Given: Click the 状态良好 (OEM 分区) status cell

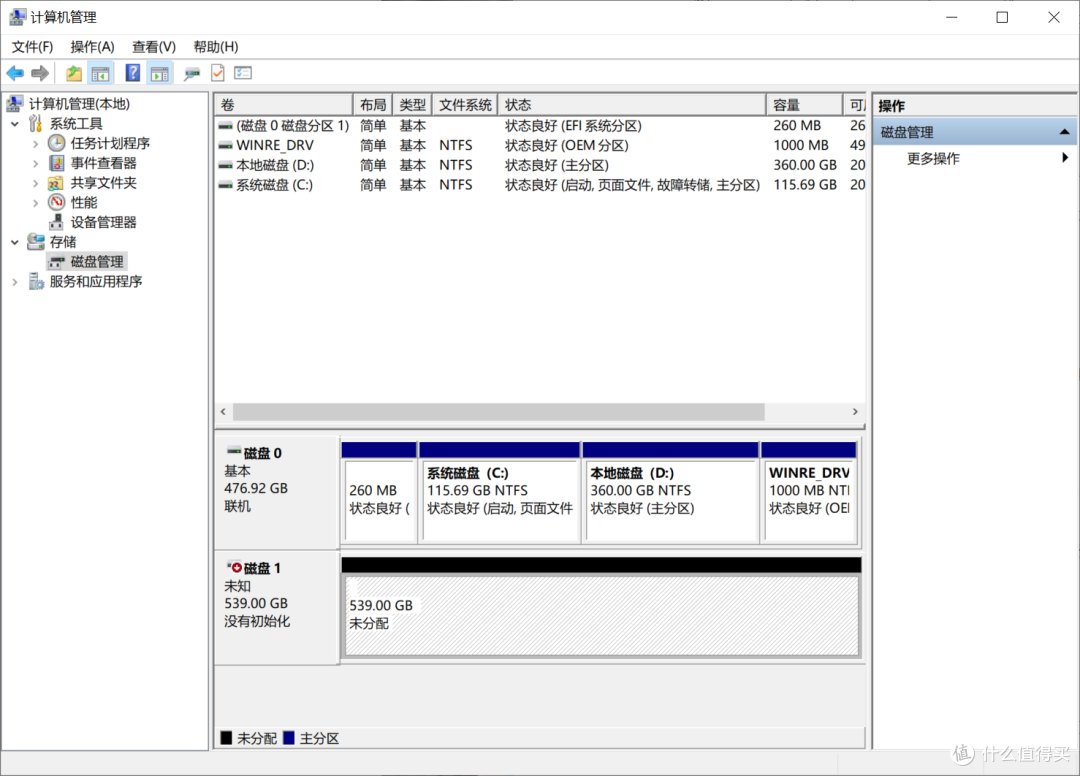Looking at the screenshot, I should click(x=567, y=145).
